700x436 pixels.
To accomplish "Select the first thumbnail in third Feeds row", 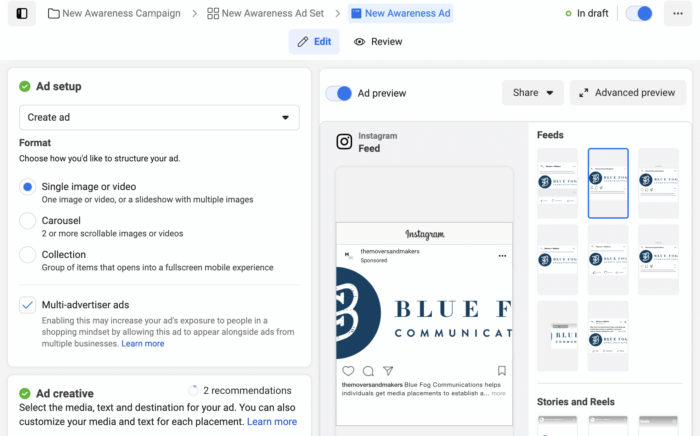I will [x=558, y=336].
